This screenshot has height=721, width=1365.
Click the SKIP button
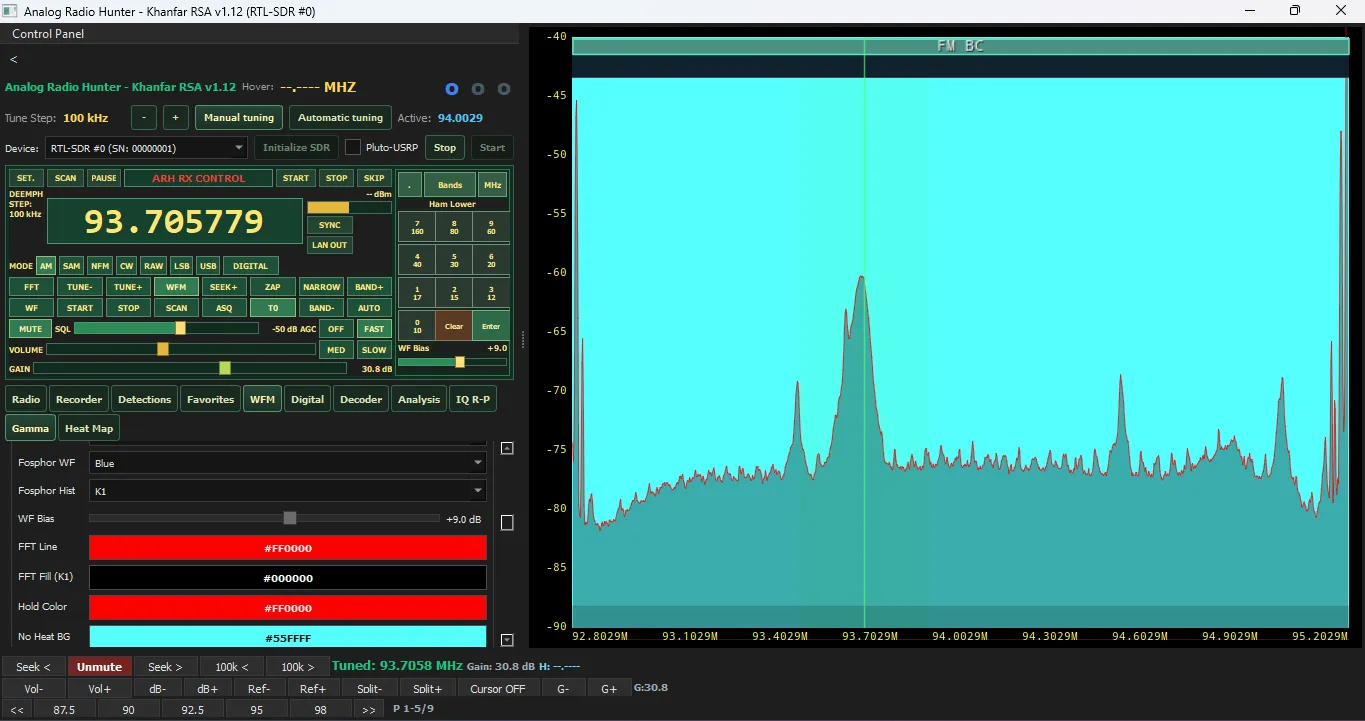pos(374,178)
